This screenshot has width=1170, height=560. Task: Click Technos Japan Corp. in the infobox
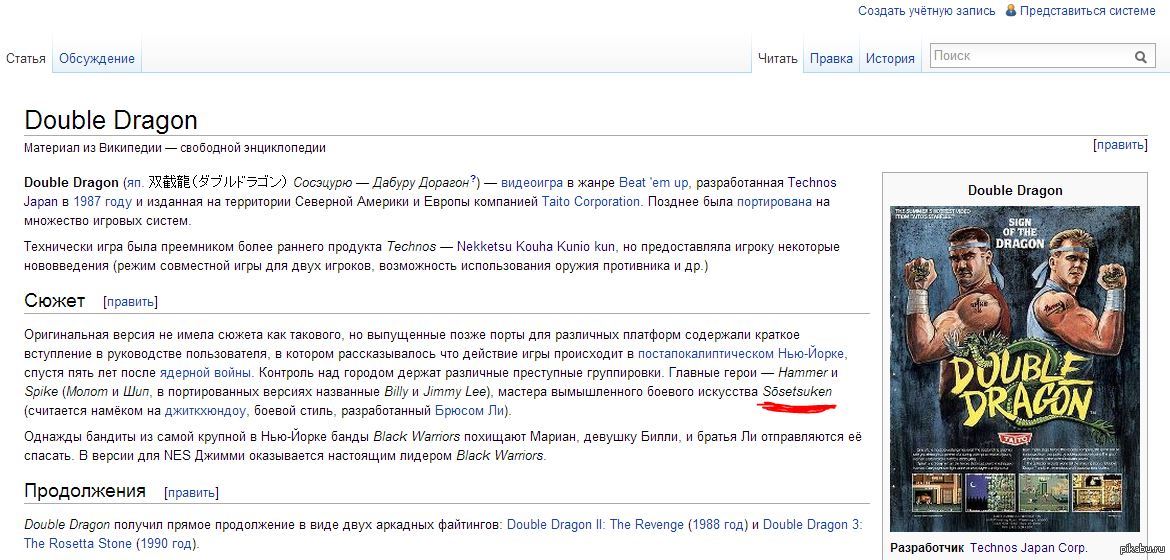(1029, 547)
